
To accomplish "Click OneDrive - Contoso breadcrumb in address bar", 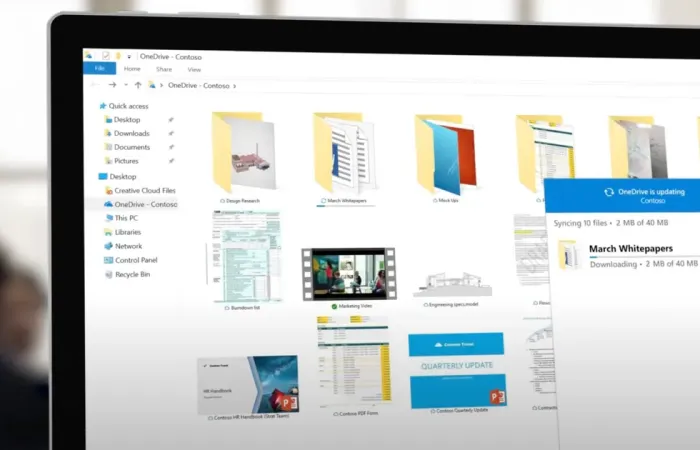I will 199,85.
